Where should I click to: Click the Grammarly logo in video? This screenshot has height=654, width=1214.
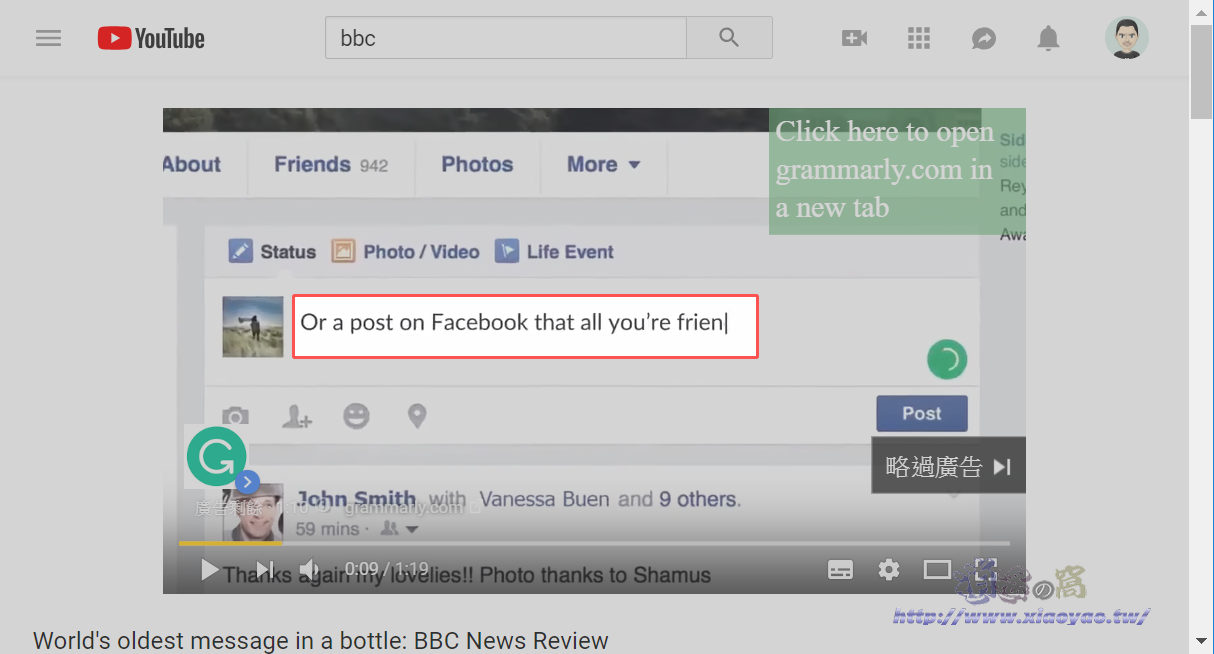pos(214,457)
